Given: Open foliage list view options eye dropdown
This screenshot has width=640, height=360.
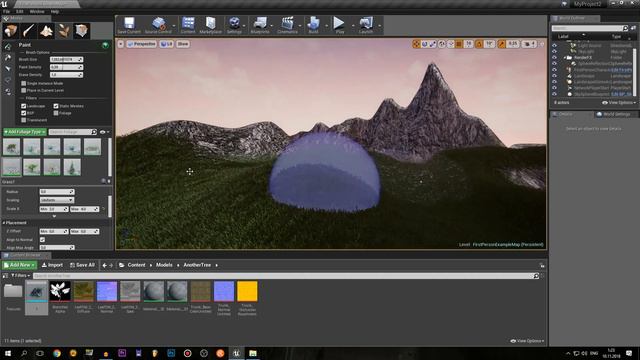Looking at the screenshot, I should (104, 132).
